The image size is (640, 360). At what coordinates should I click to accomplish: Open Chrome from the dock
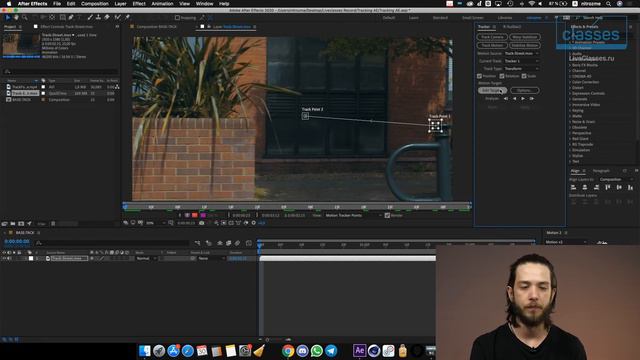point(288,351)
